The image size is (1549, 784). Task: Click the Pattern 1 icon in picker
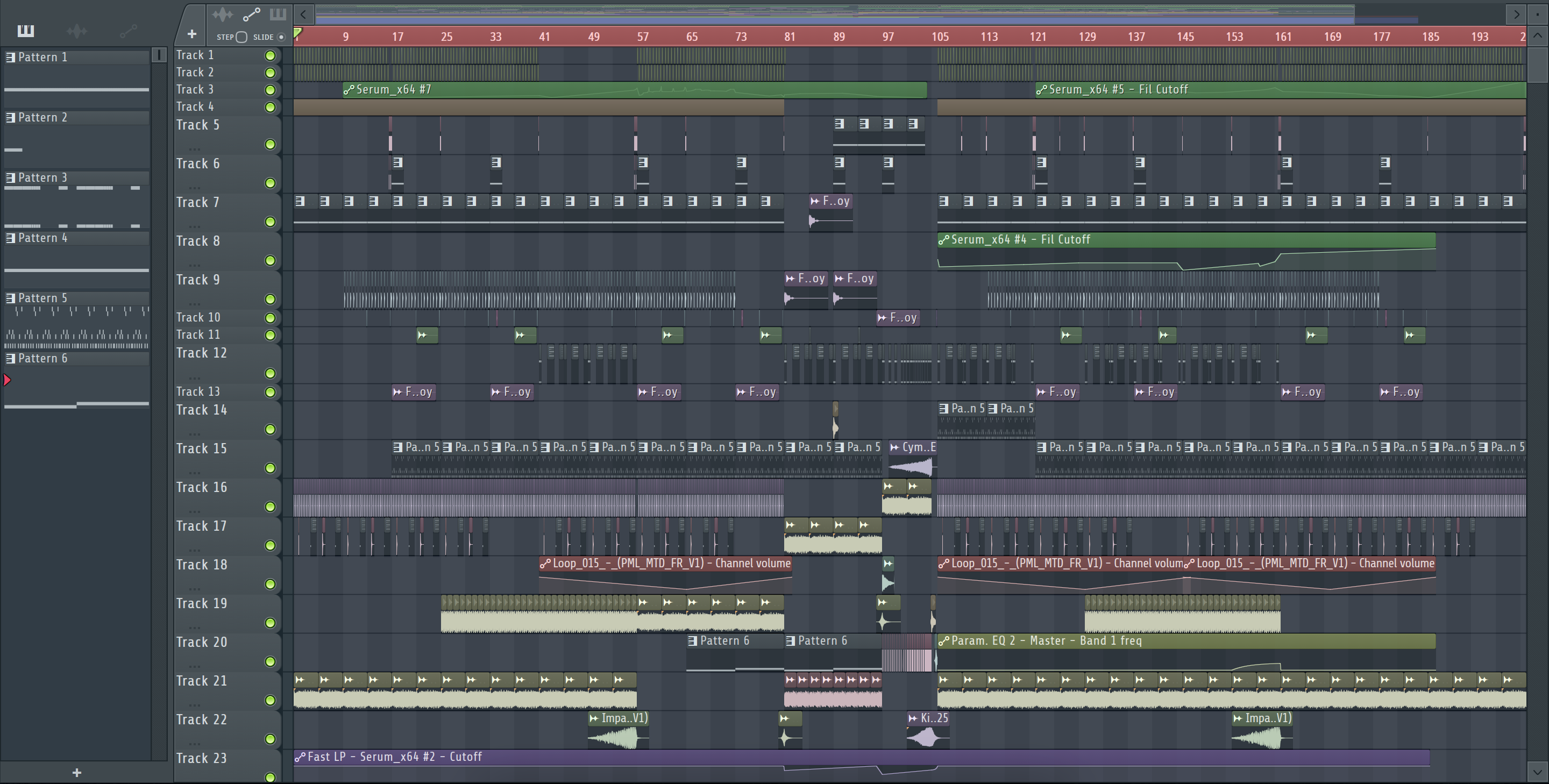[x=10, y=57]
